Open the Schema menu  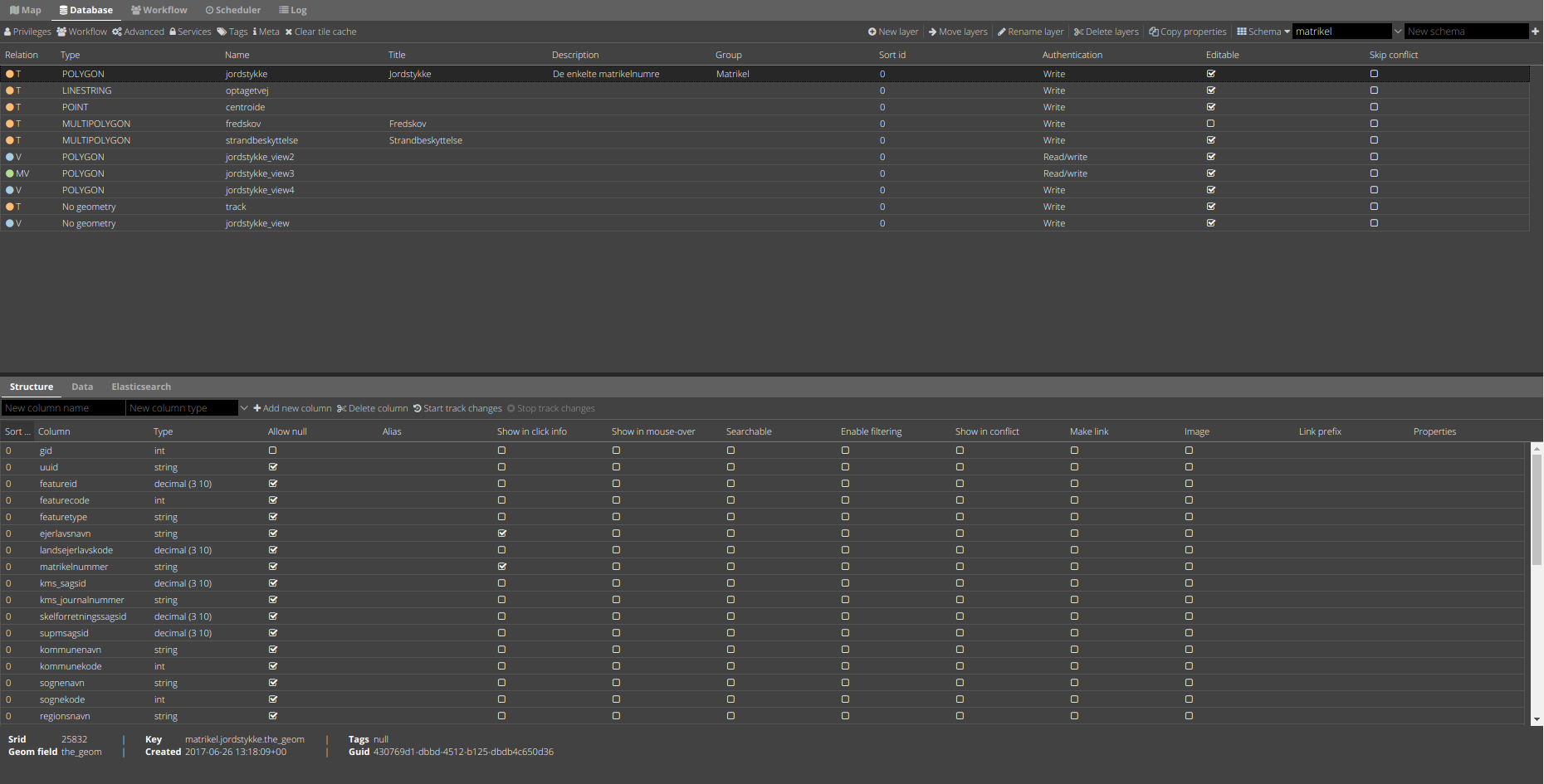pyautogui.click(x=1263, y=32)
